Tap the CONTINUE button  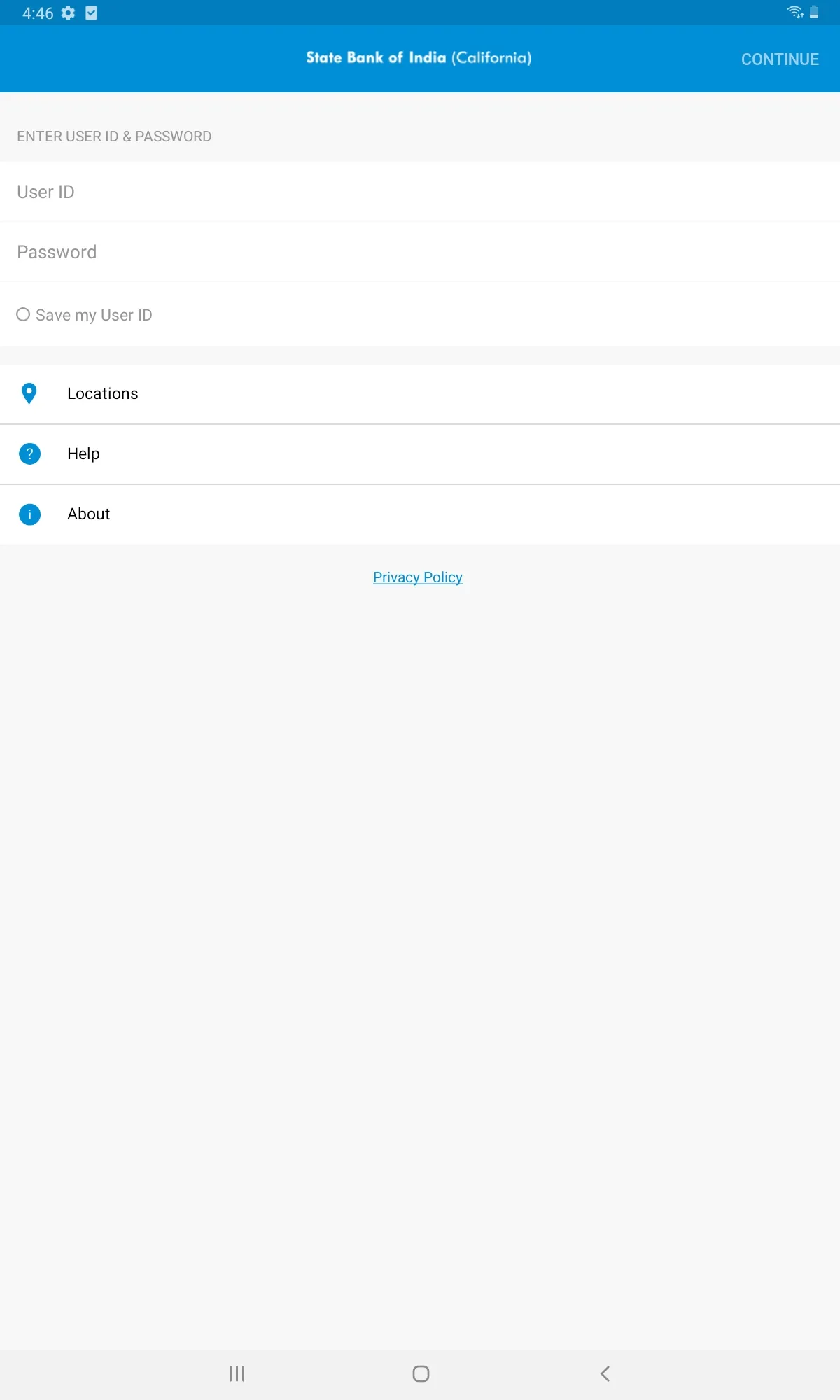[x=780, y=59]
